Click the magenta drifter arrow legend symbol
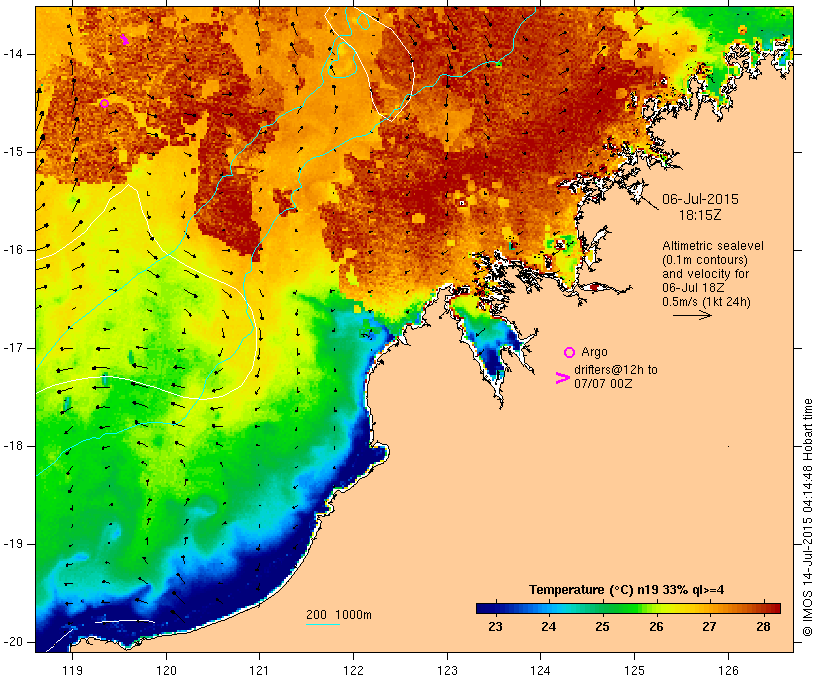The height and width of the screenshot is (680, 820). [563, 378]
